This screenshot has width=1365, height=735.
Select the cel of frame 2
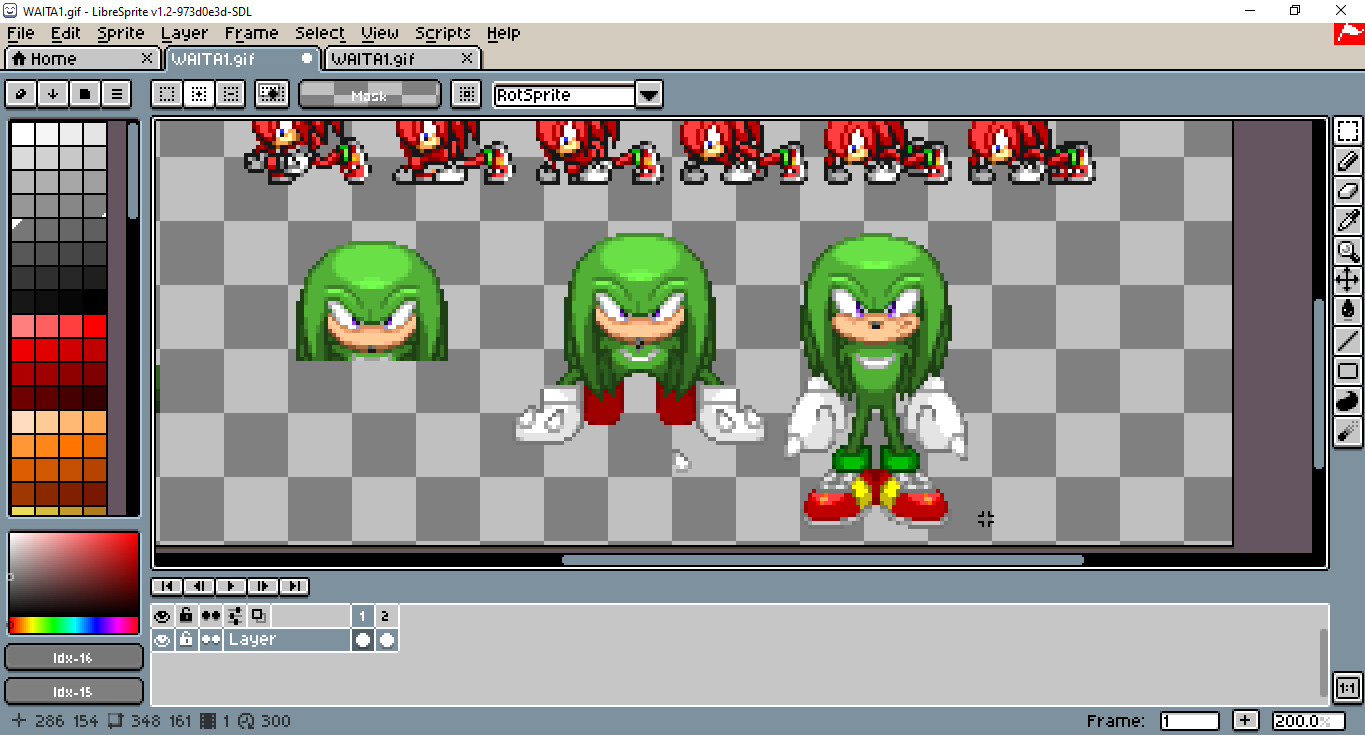point(387,640)
